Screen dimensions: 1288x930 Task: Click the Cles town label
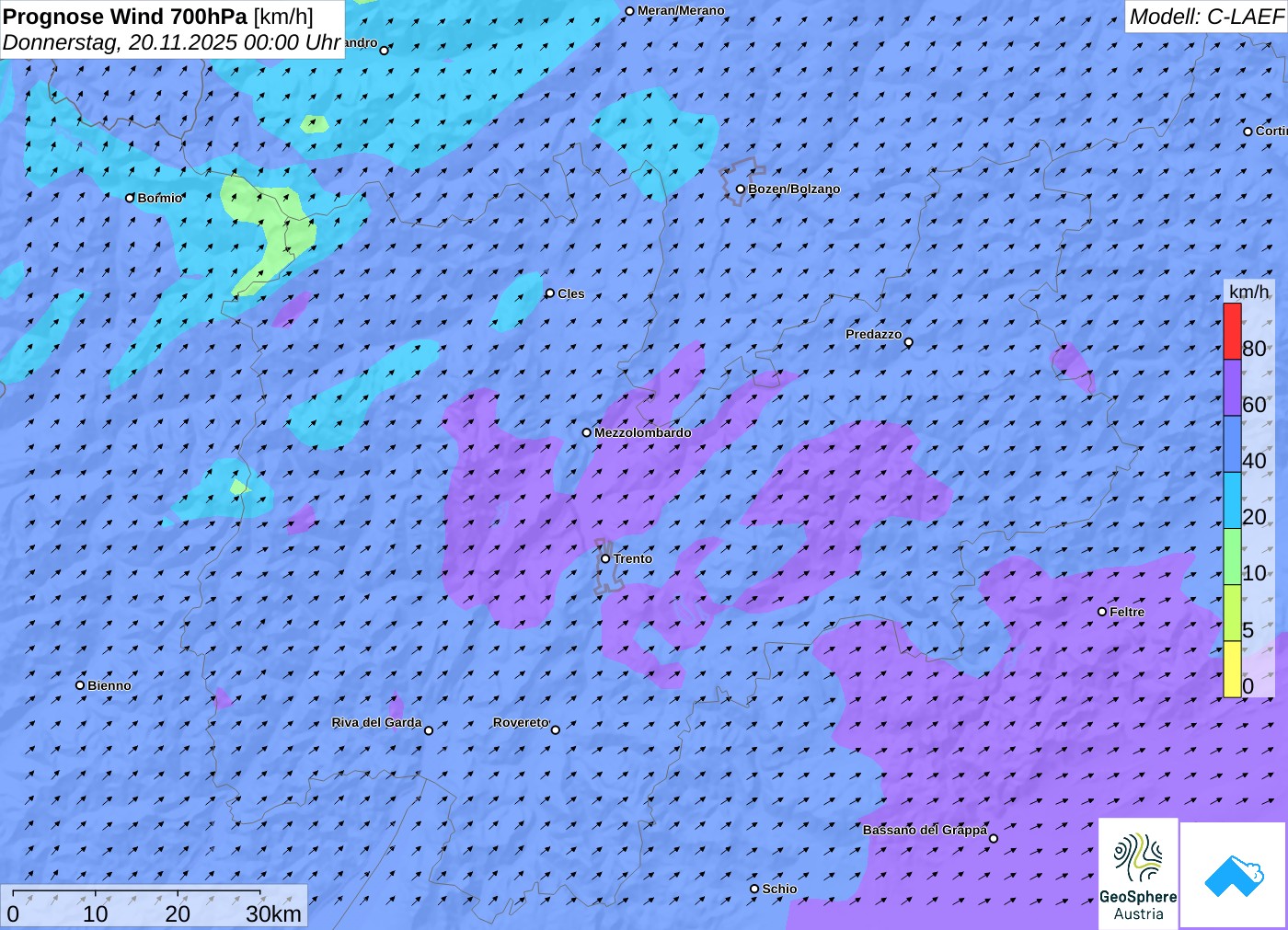pos(571,293)
